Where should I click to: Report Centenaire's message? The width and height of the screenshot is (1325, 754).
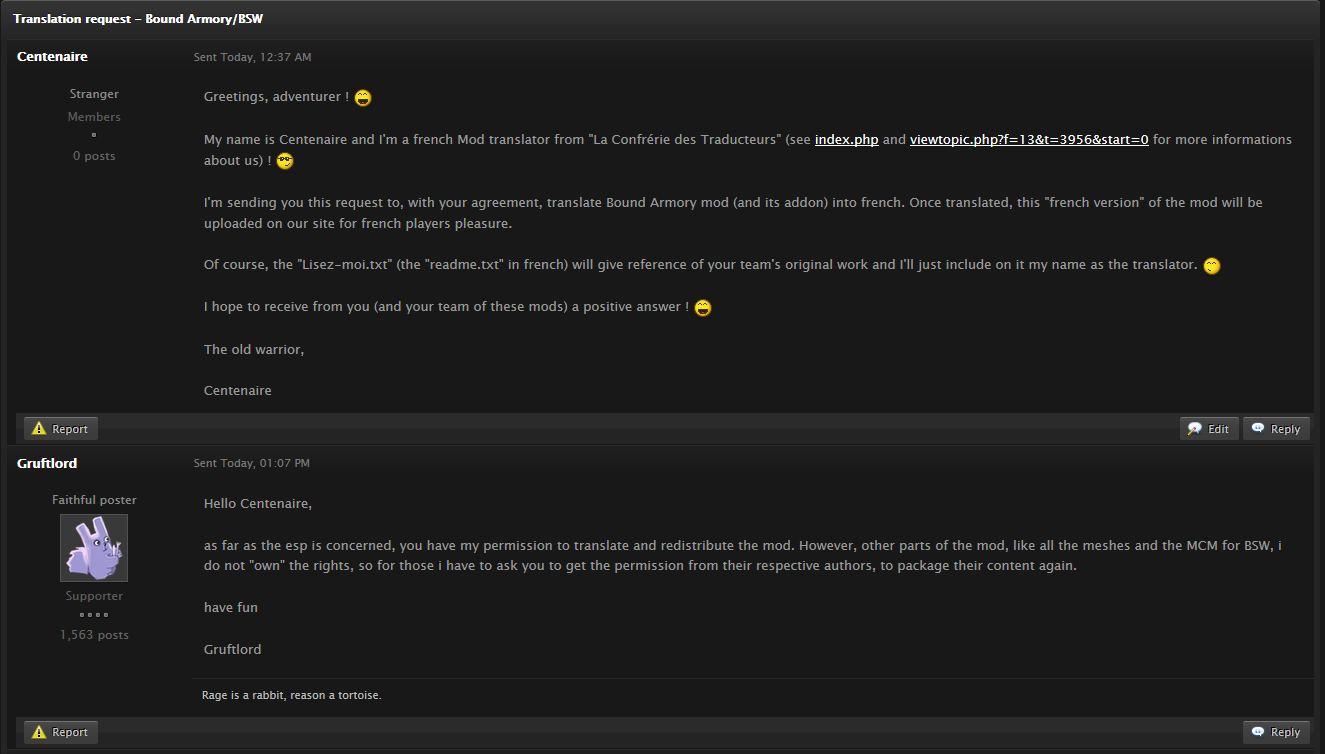point(61,429)
